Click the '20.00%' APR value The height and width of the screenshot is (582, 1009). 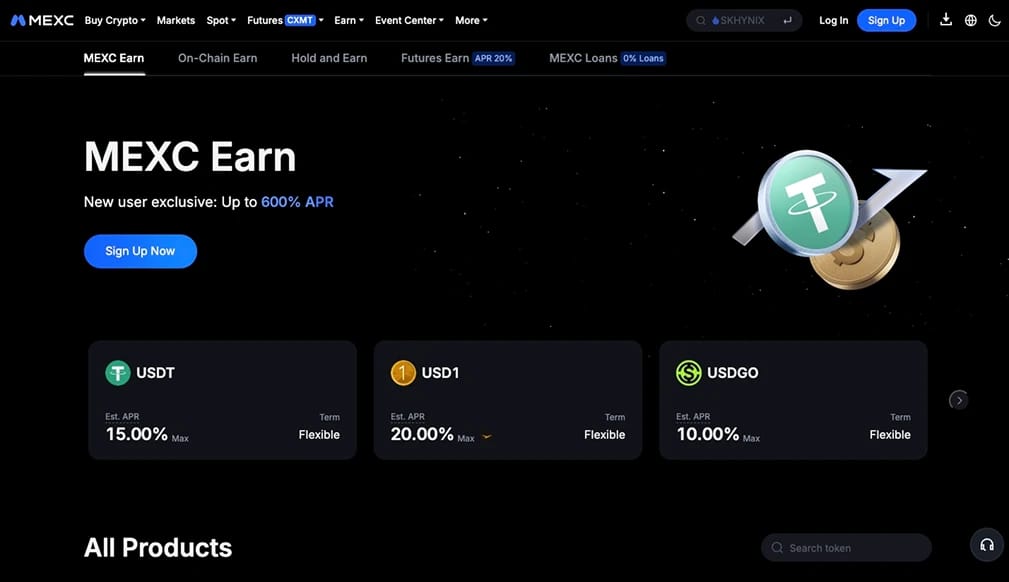422,435
